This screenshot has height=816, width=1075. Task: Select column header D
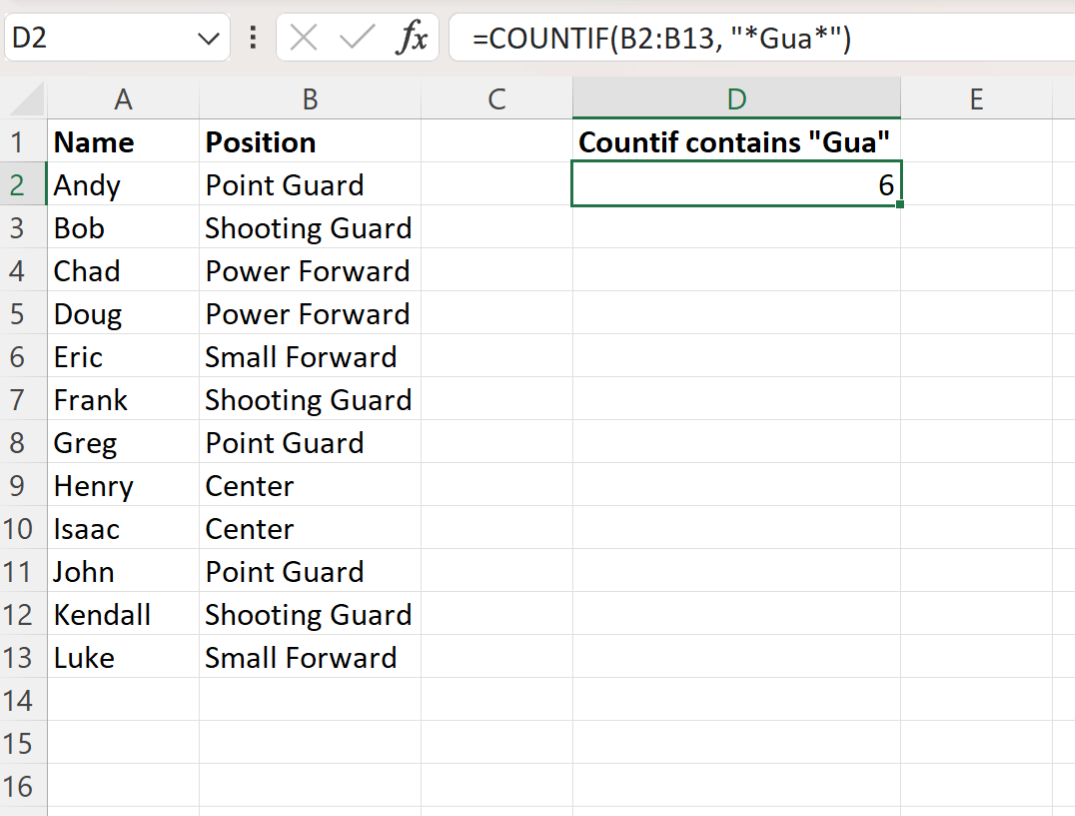pyautogui.click(x=736, y=98)
